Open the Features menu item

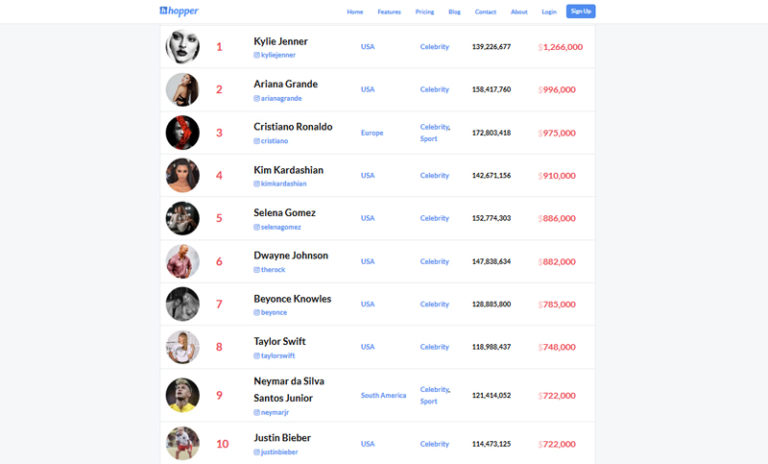pos(389,12)
